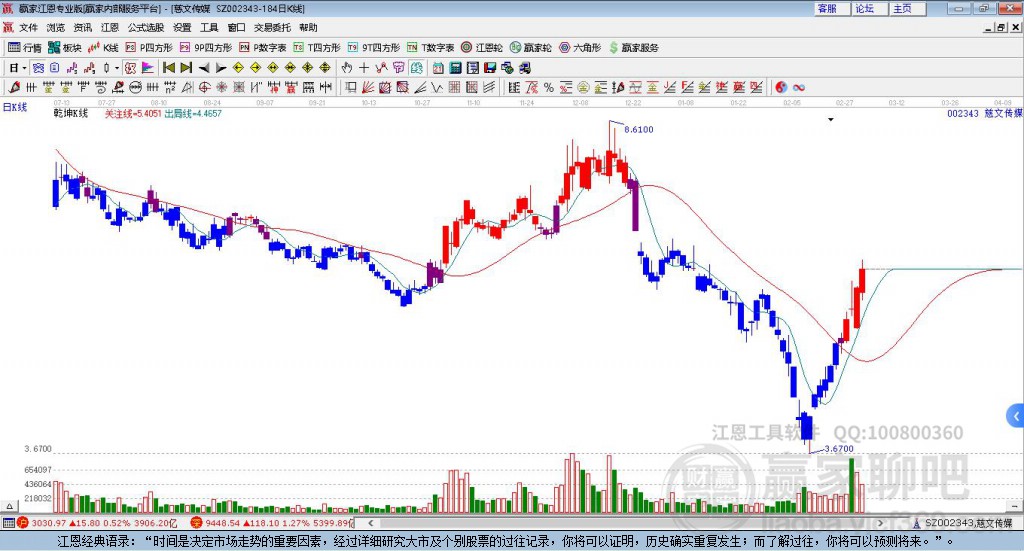
Task: Select the n² time cycle tool
Action: 170,87
